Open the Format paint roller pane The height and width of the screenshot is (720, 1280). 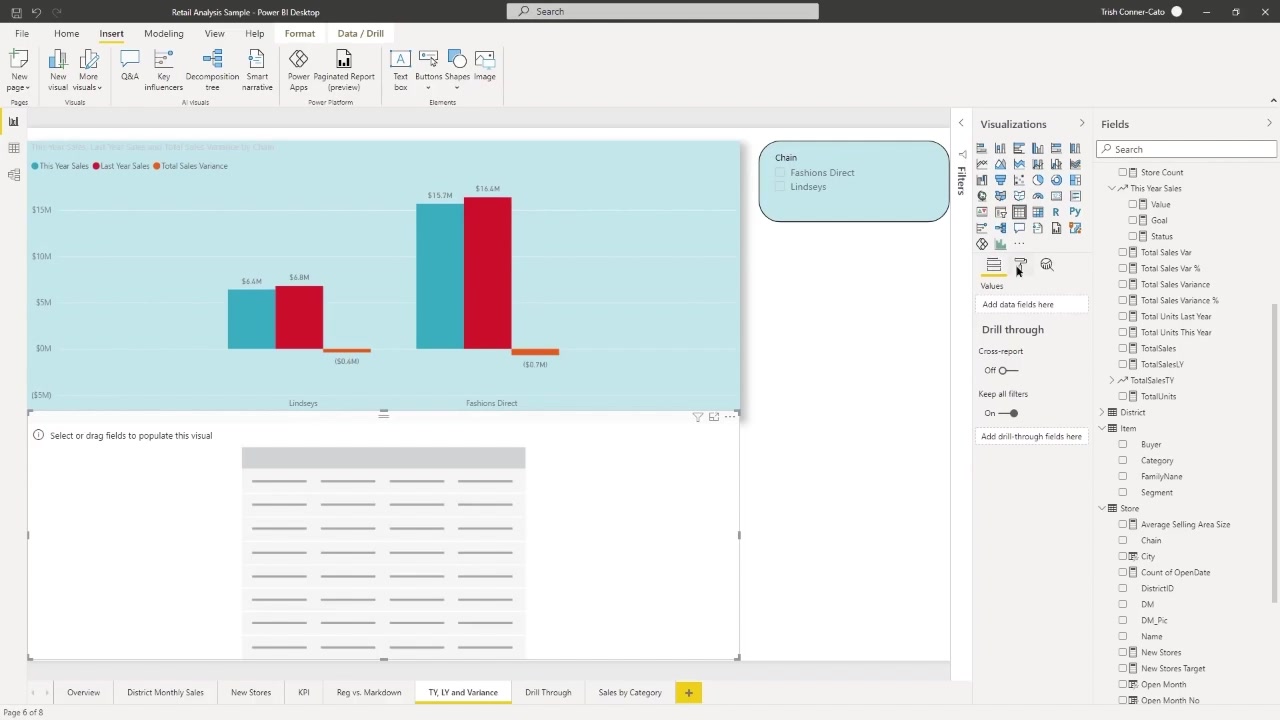coord(1020,265)
